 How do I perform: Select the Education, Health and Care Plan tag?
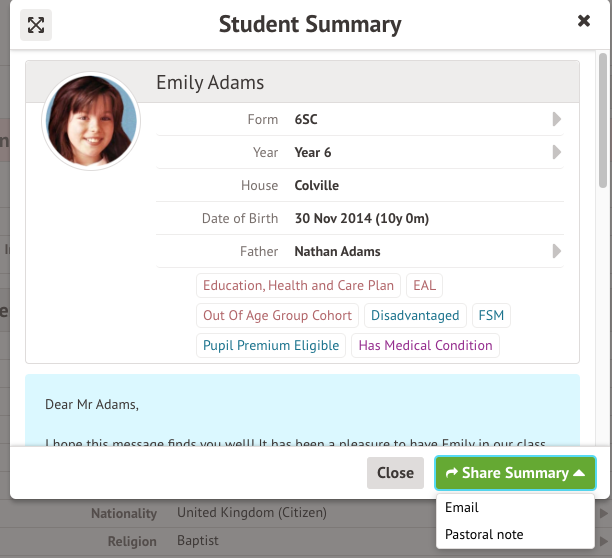click(x=300, y=285)
